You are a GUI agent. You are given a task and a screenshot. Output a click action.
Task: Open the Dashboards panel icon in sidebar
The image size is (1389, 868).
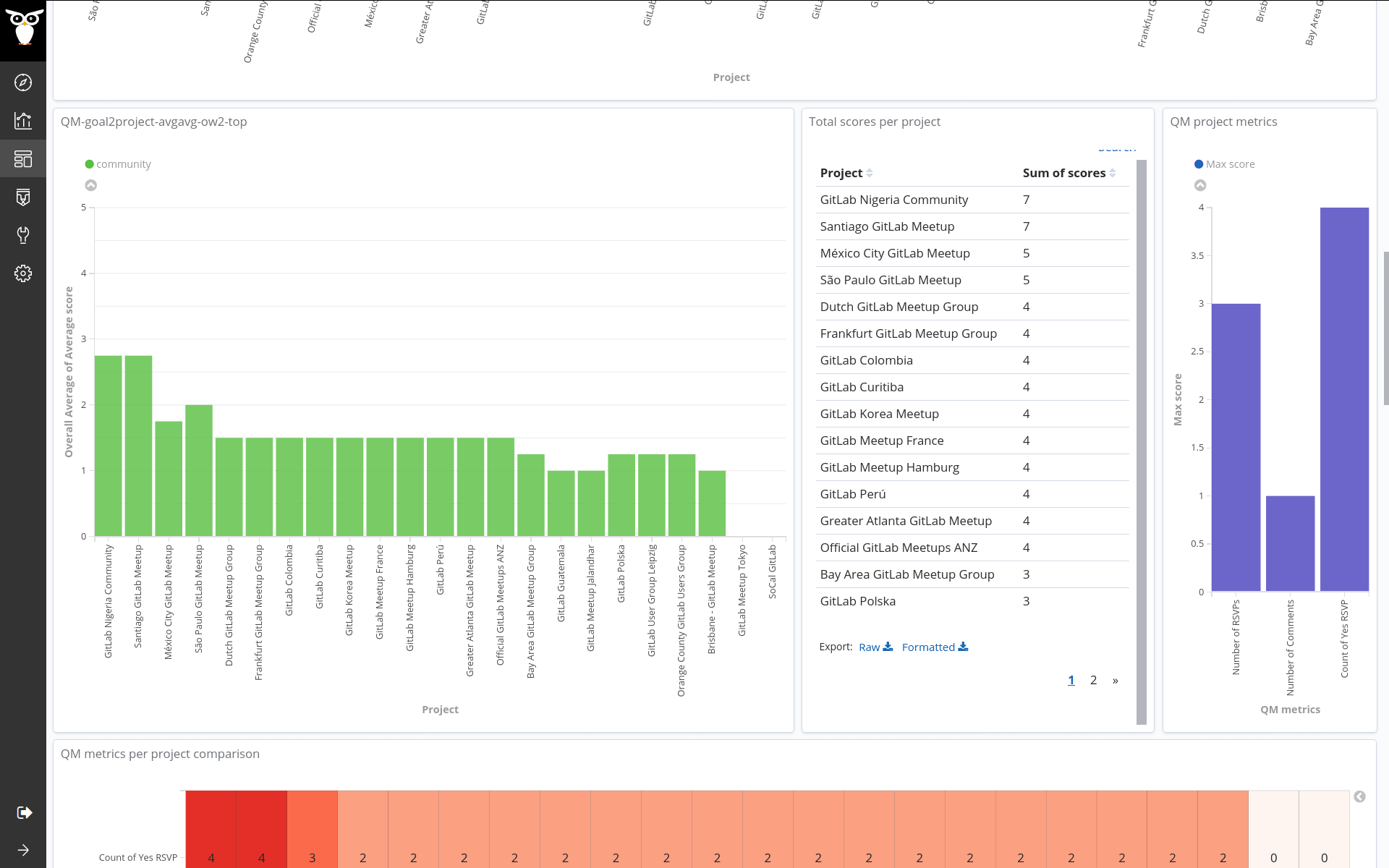(23, 158)
